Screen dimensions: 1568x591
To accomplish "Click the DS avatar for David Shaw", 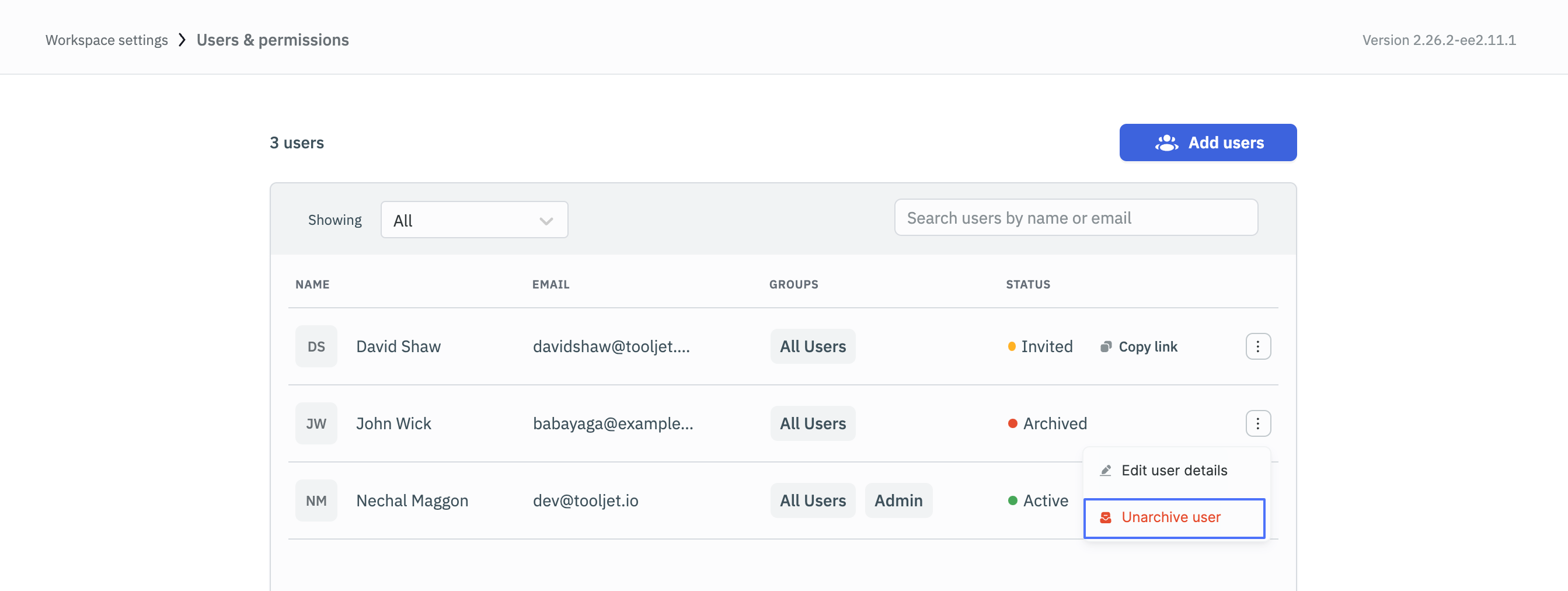I will click(x=316, y=346).
